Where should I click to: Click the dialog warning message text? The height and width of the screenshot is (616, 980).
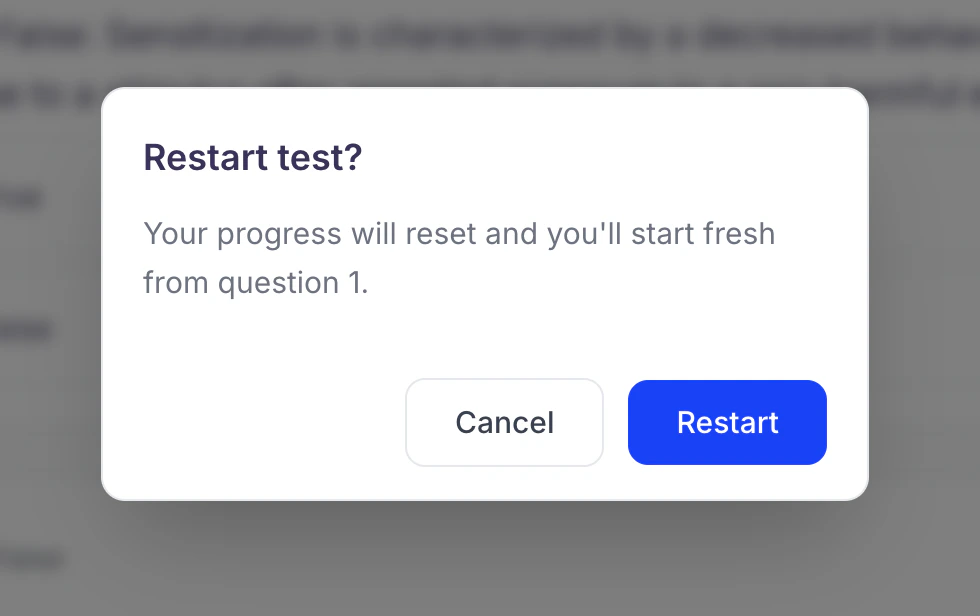(459, 257)
